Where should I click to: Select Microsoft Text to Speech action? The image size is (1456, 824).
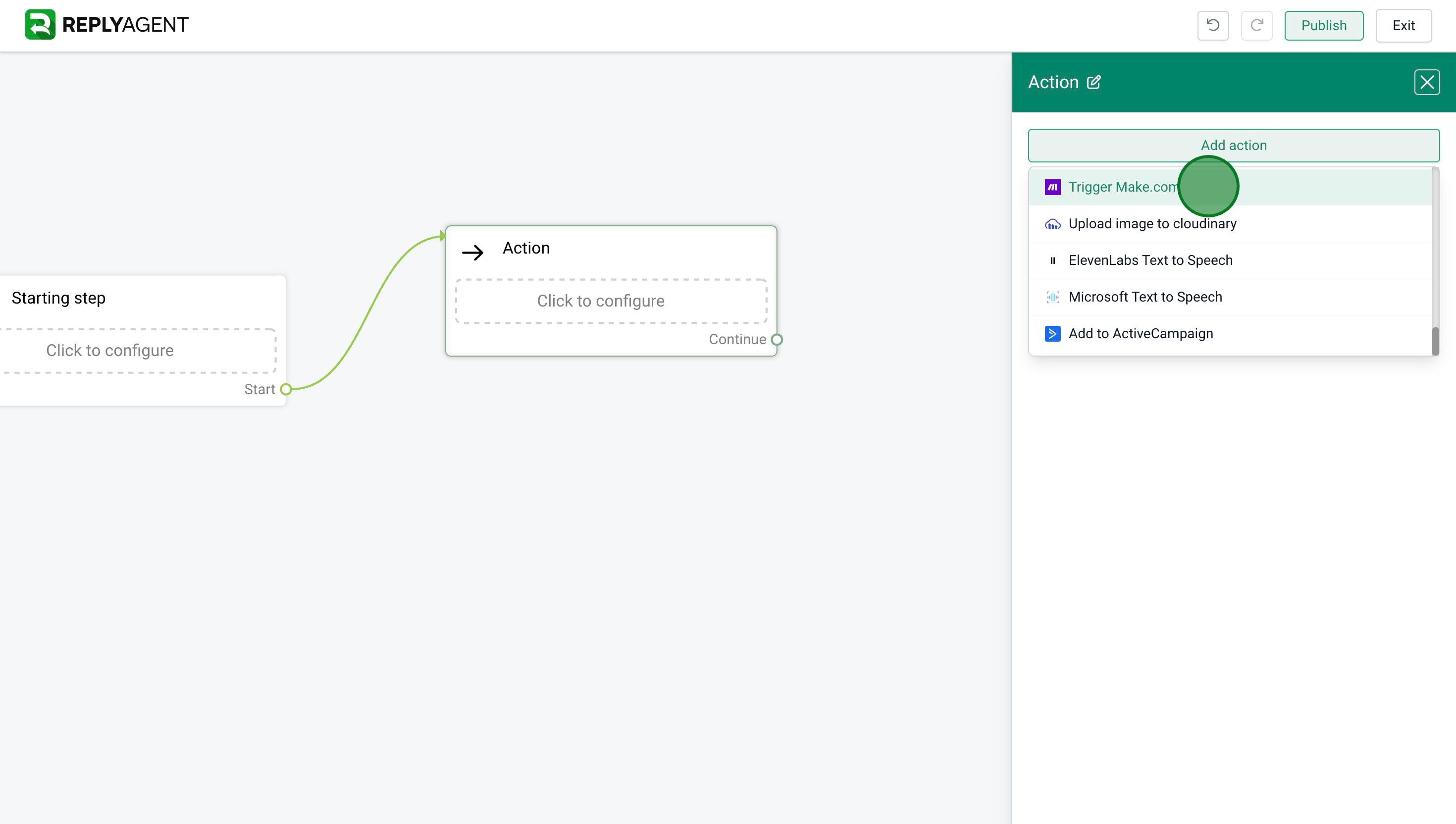click(1230, 297)
